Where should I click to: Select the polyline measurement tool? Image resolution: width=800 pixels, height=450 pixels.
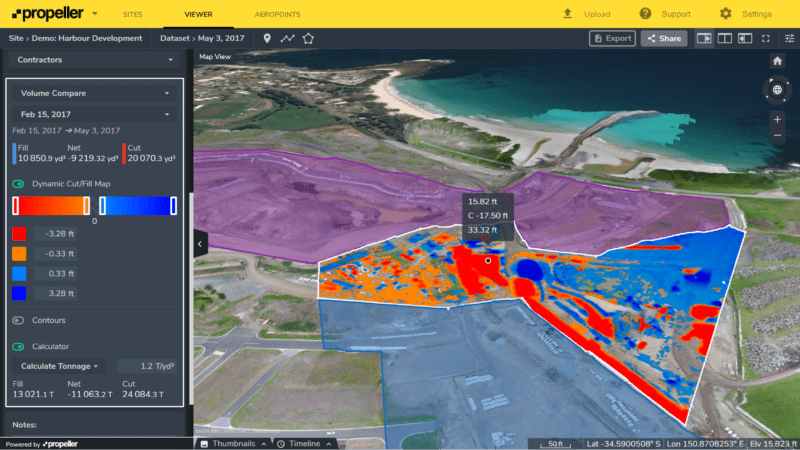288,38
